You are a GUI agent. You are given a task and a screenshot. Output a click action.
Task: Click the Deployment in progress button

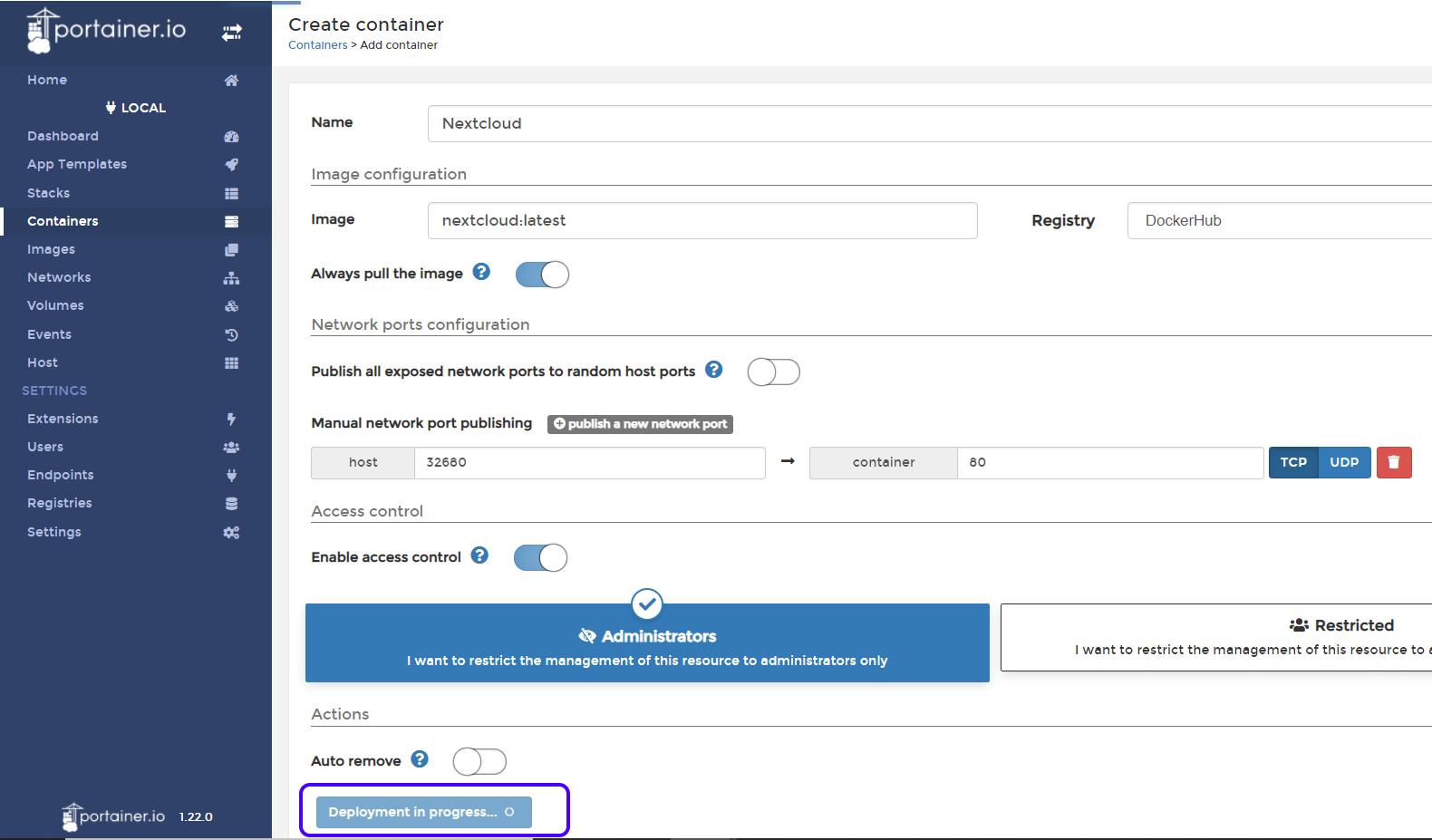423,812
